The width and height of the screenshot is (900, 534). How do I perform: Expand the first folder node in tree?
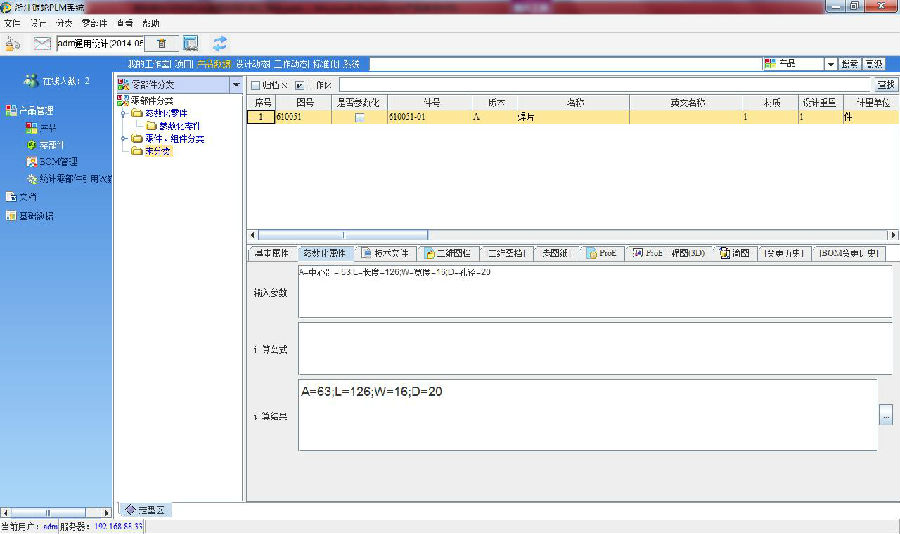coord(123,113)
